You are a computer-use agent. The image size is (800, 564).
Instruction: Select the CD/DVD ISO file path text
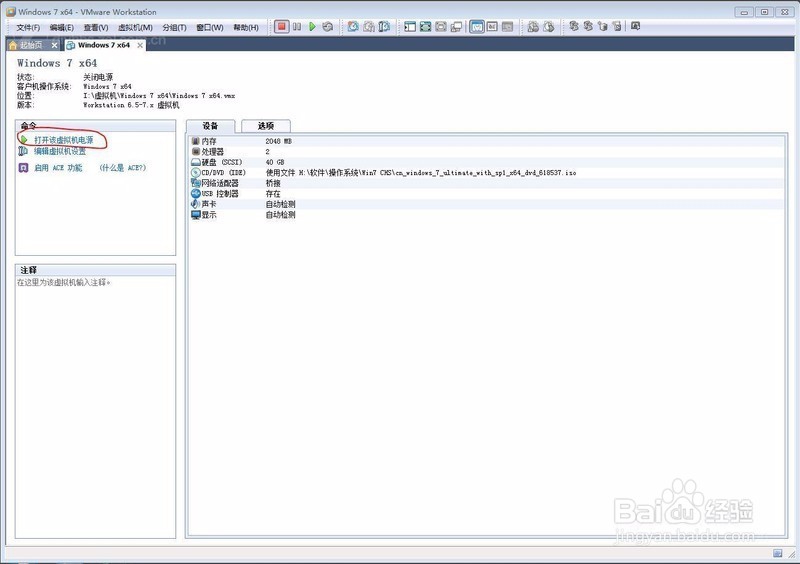[x=421, y=173]
